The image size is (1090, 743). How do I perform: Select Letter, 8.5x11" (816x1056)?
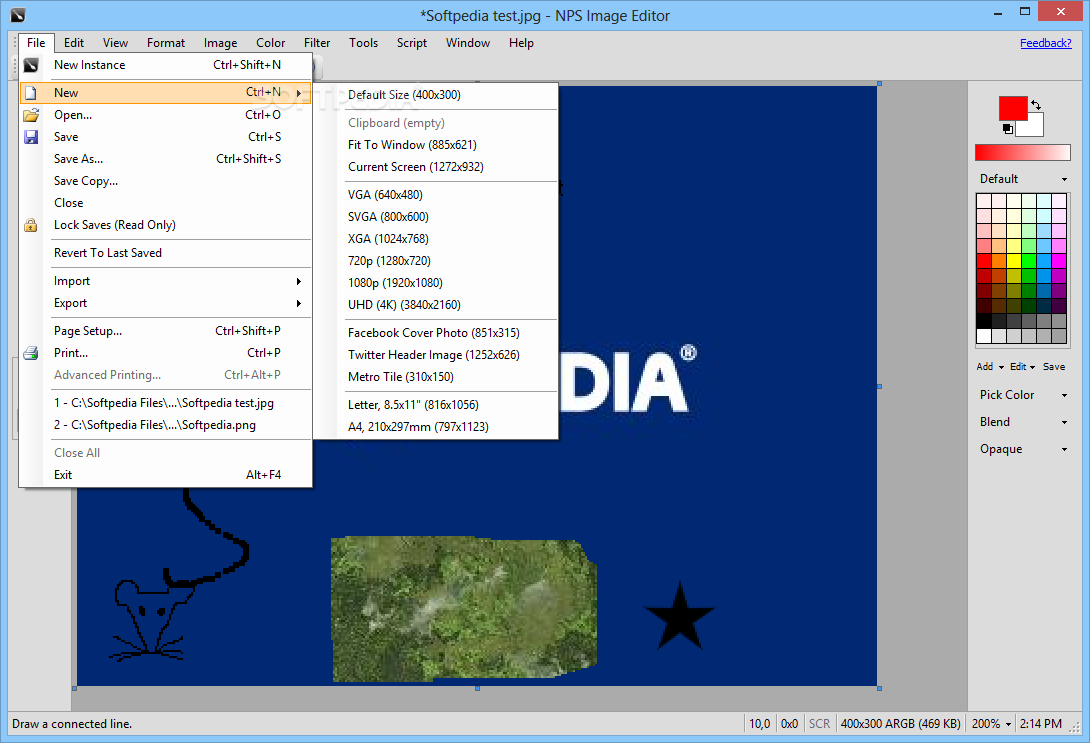(x=436, y=405)
